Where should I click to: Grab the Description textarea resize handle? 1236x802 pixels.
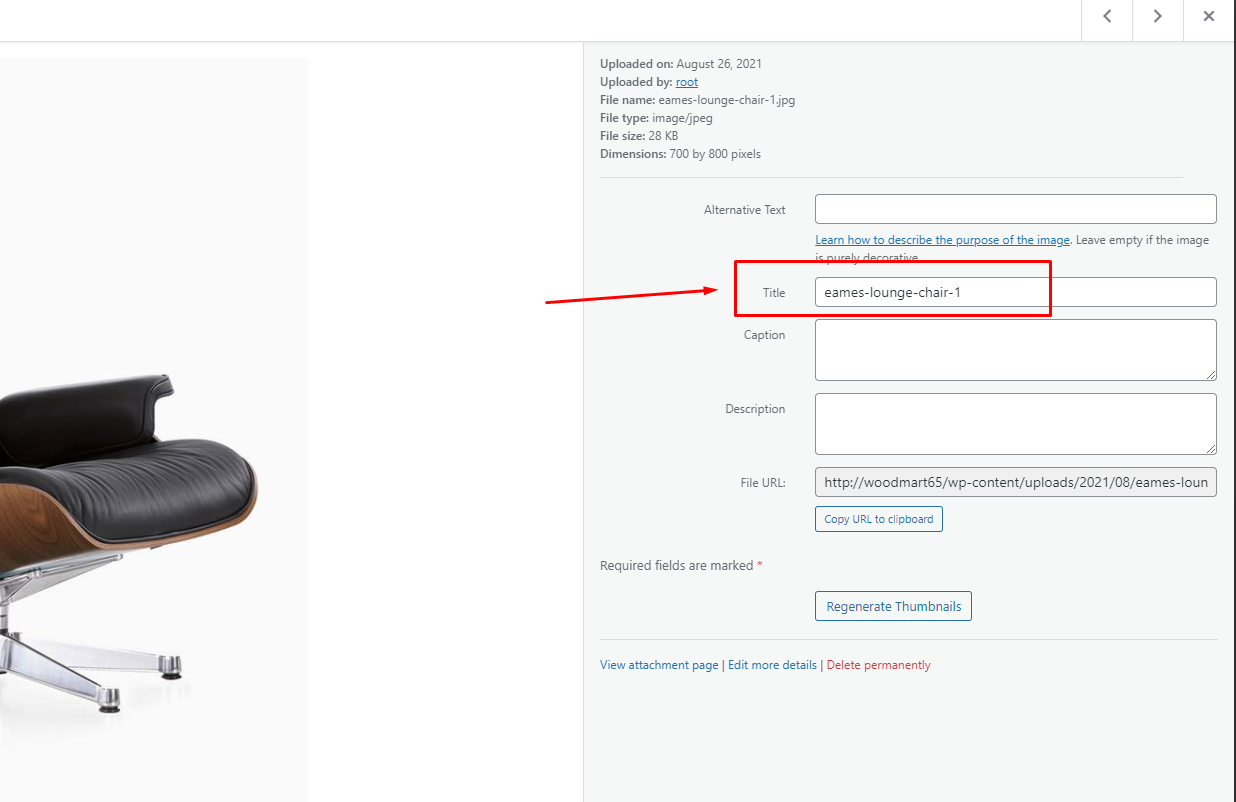[1210, 448]
